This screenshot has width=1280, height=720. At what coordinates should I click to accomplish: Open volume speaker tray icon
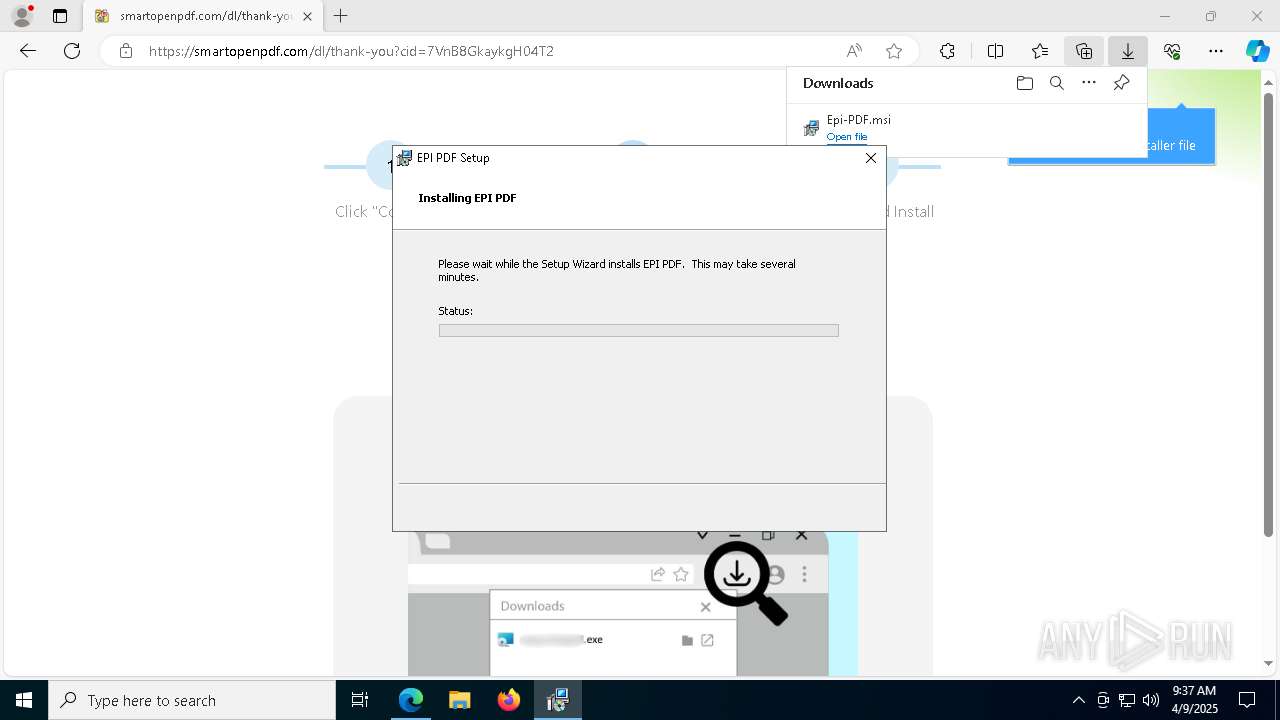click(1151, 700)
